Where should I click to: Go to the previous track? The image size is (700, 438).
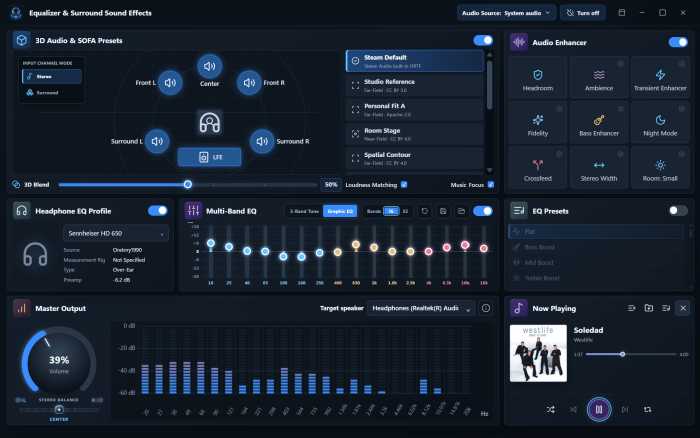point(573,409)
